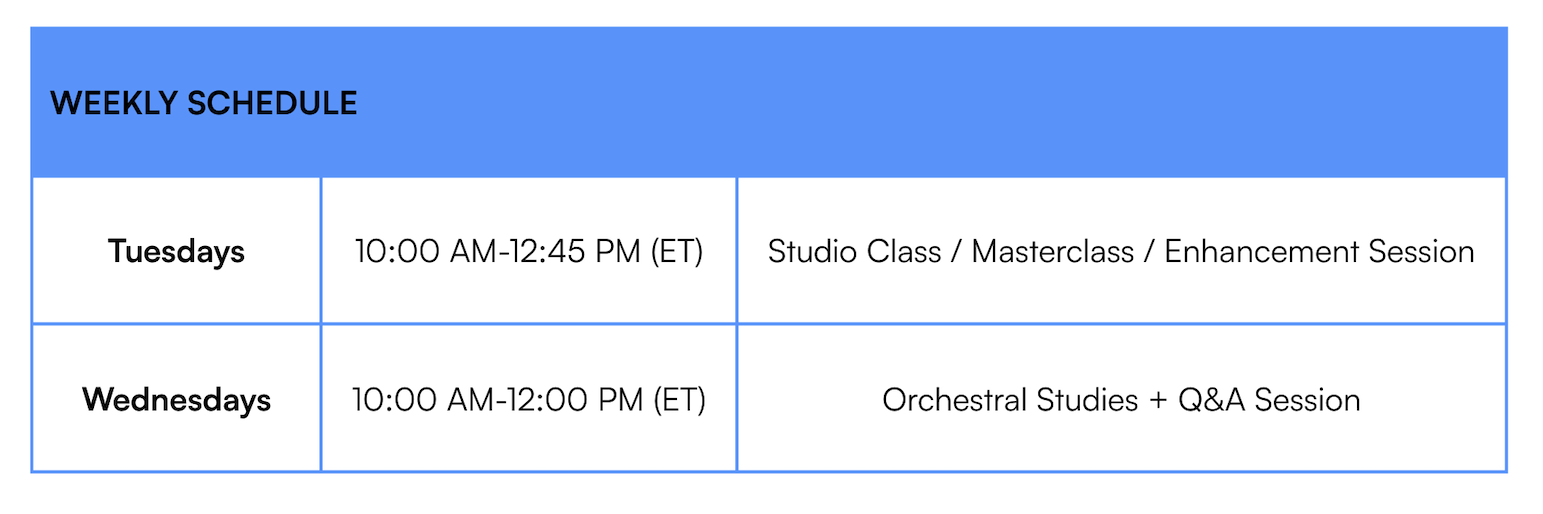Select the Wednesdays row label

176,400
